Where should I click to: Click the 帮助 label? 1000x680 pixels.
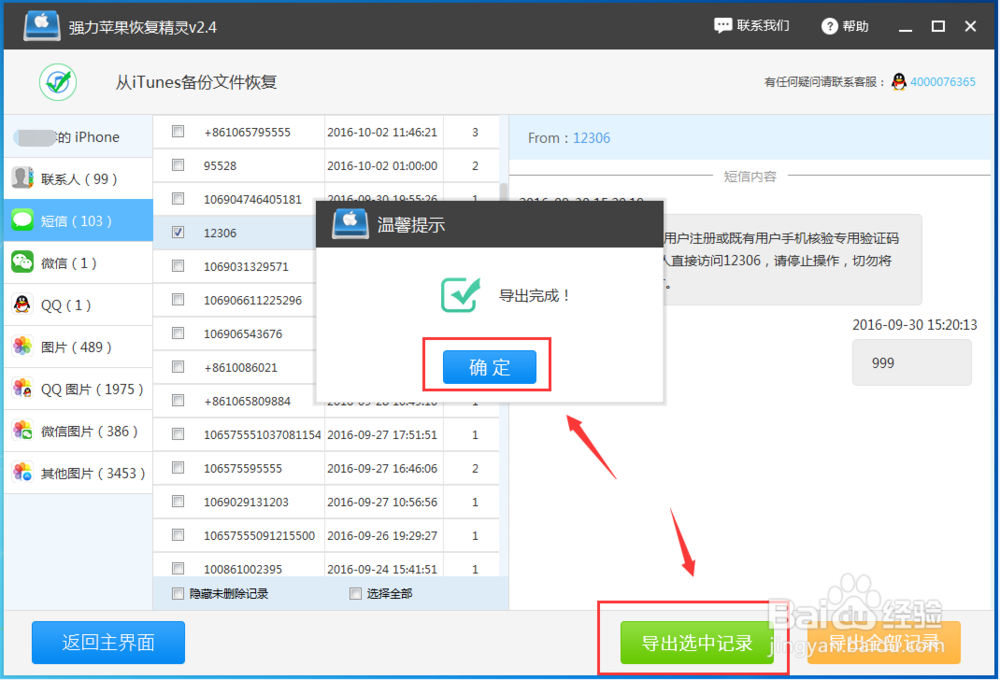tap(855, 26)
